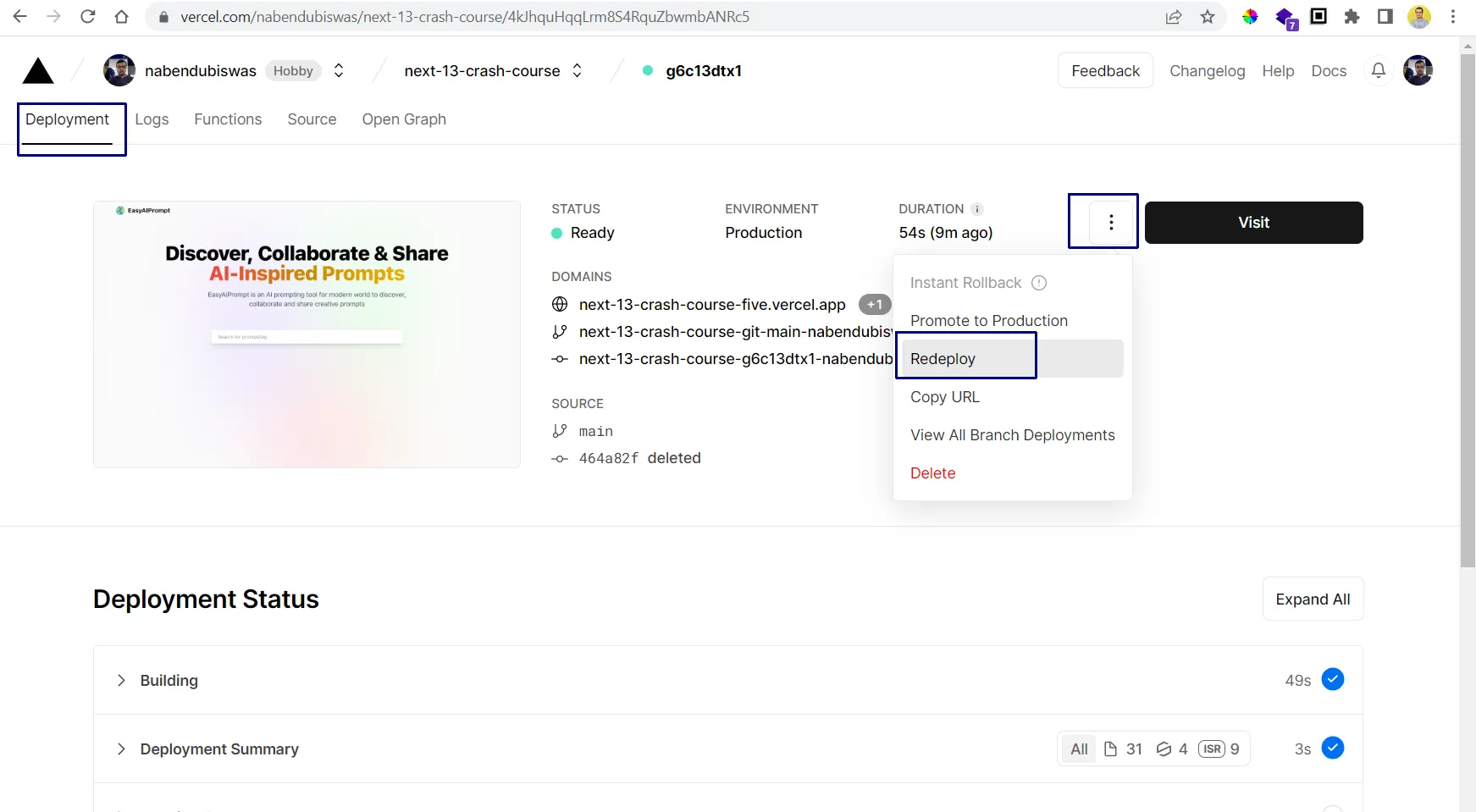This screenshot has height=812, width=1476.
Task: Click the globe icon beside the domain
Action: (560, 305)
